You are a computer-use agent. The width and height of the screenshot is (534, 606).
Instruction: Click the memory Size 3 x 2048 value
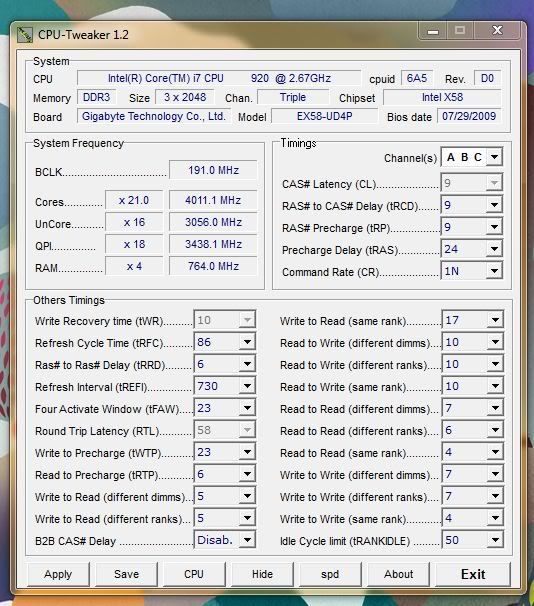[x=185, y=97]
